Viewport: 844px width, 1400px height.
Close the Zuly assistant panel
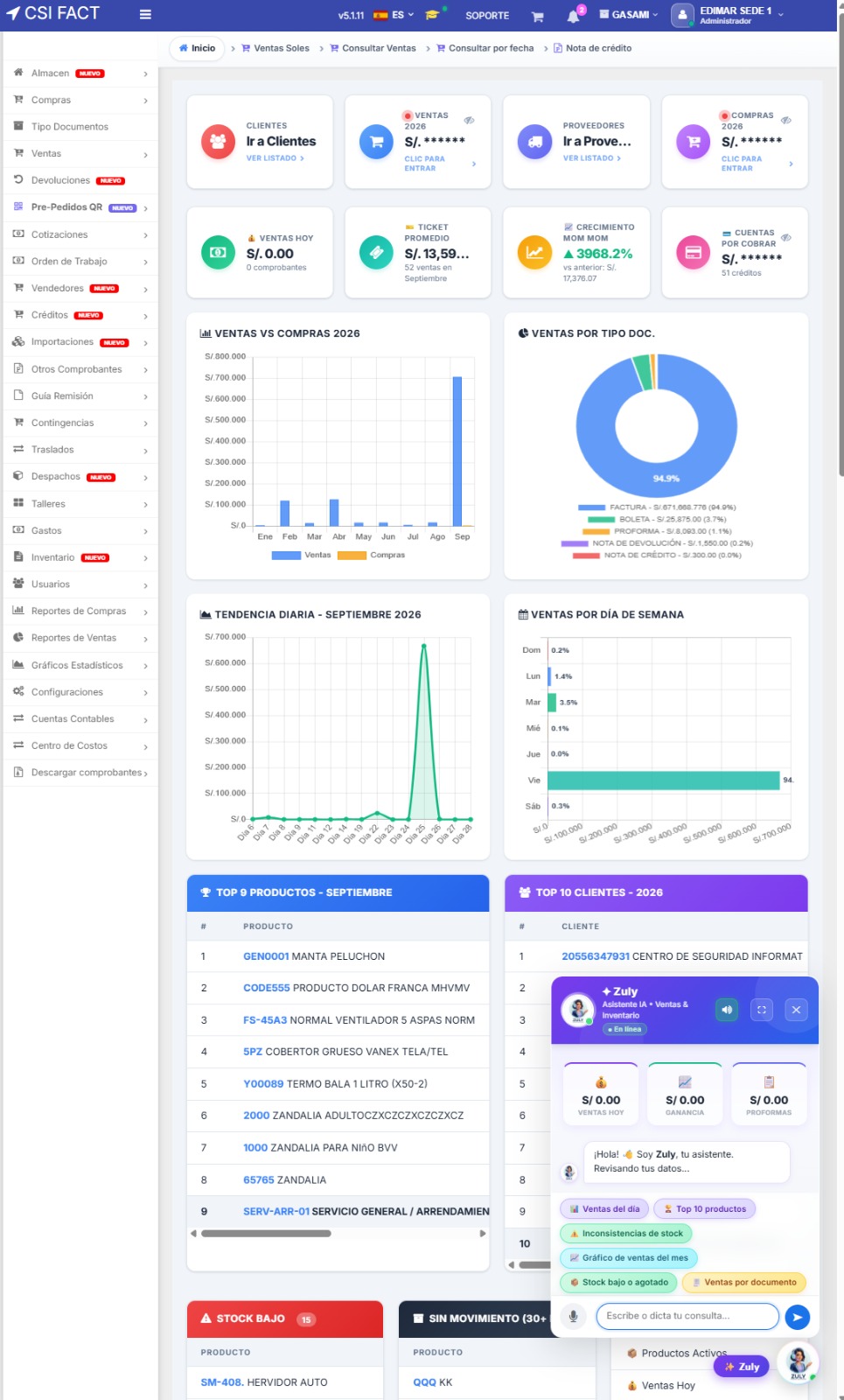(x=796, y=1010)
